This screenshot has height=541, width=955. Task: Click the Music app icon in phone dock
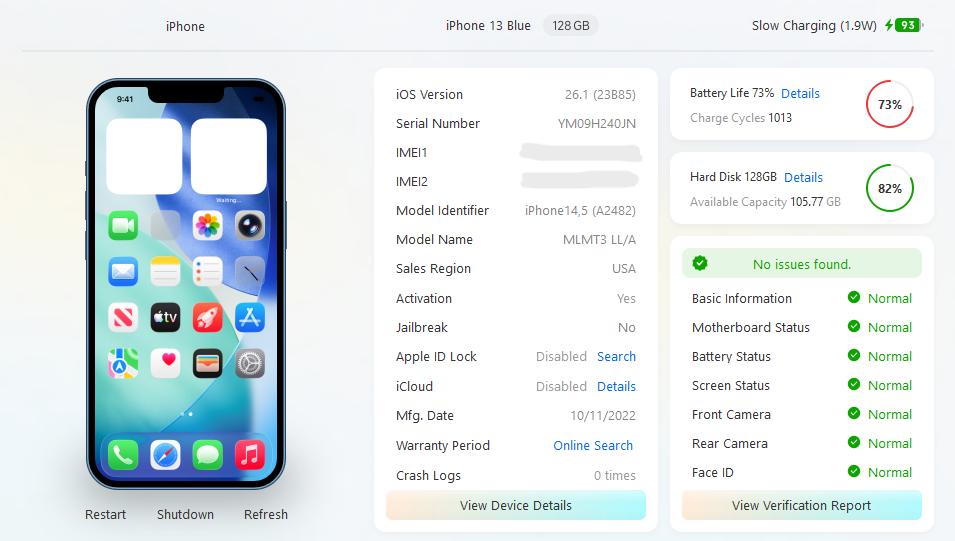pos(250,455)
